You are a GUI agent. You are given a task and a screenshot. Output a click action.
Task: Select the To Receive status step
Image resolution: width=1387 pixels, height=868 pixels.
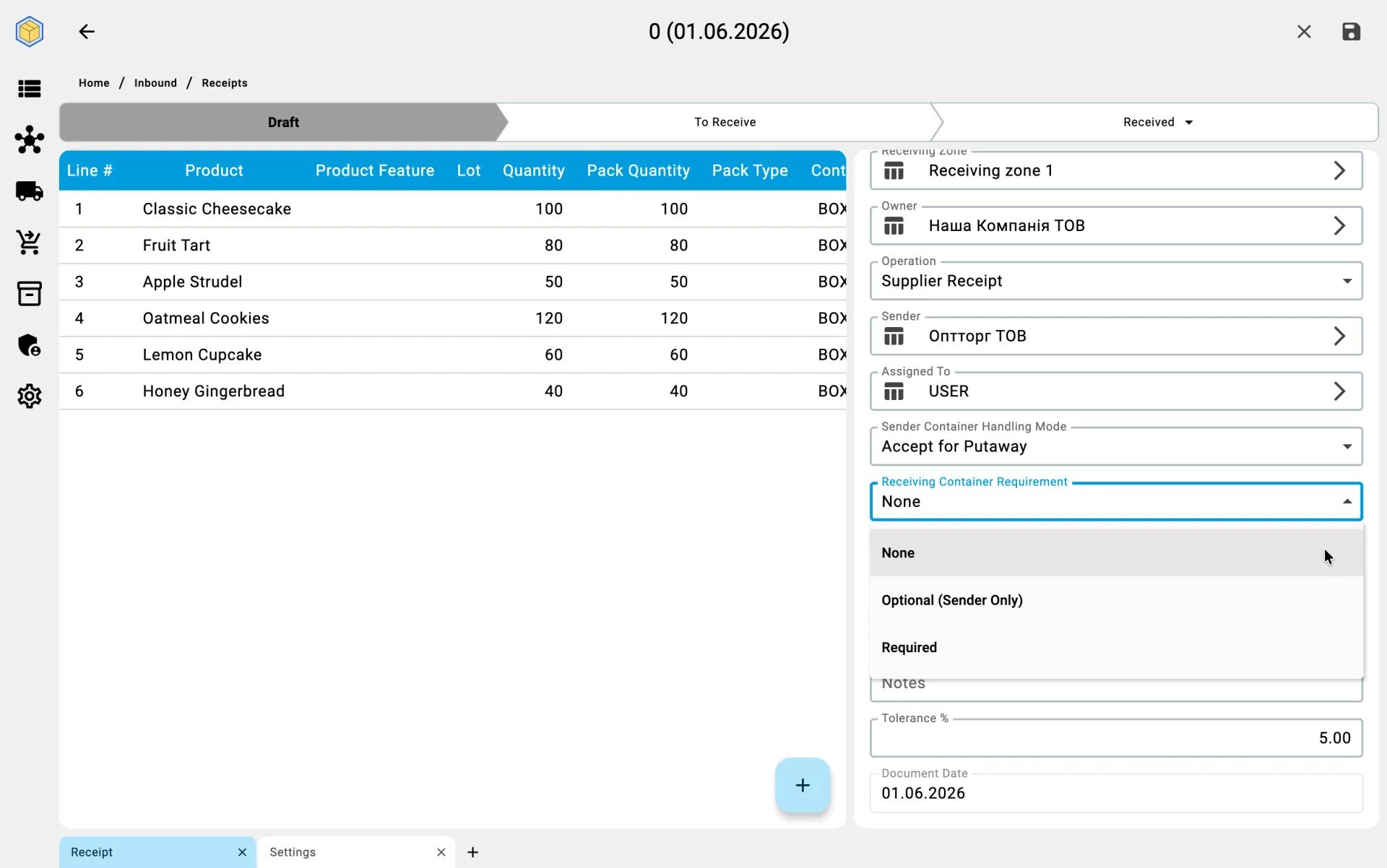725,122
